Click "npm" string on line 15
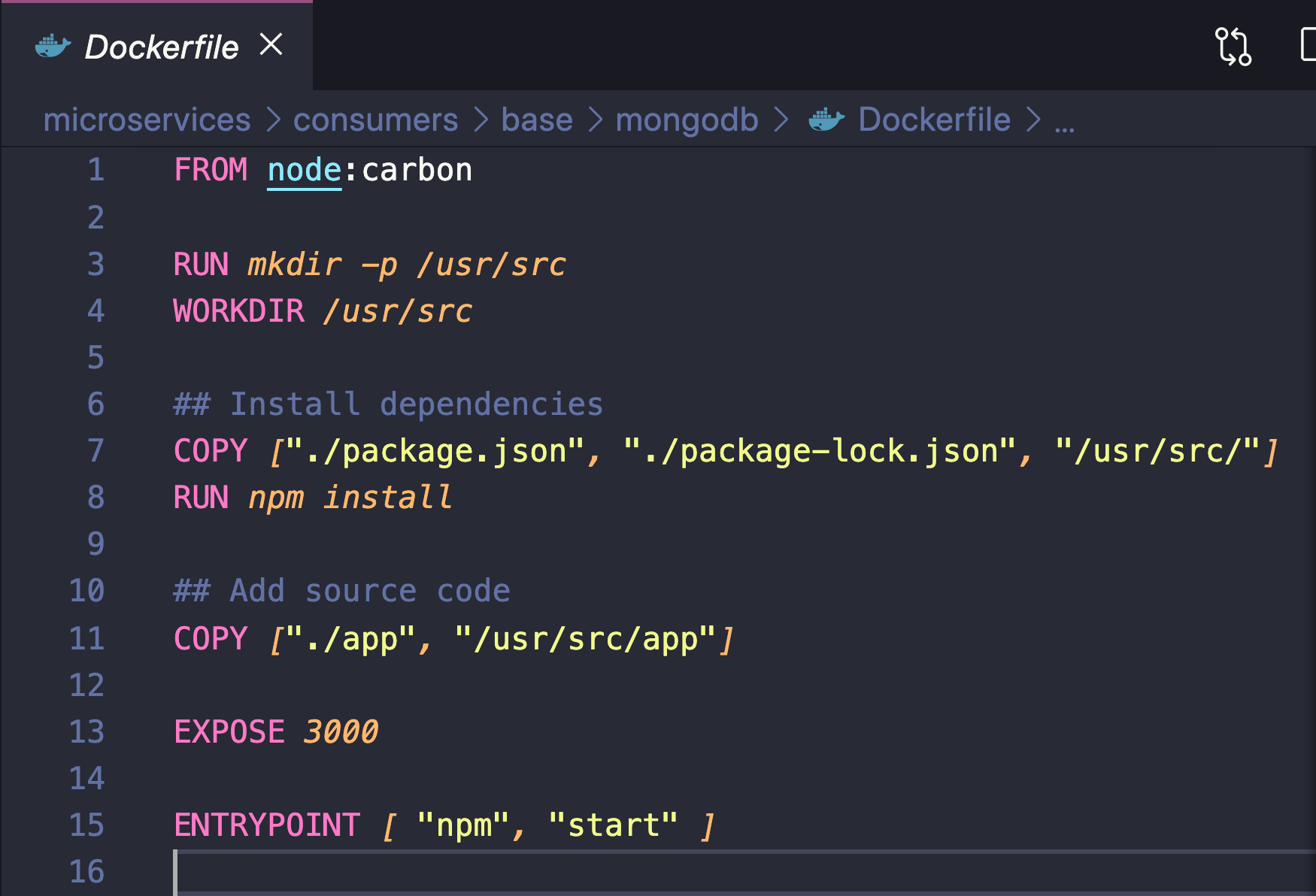The width and height of the screenshot is (1316, 896). coord(463,825)
